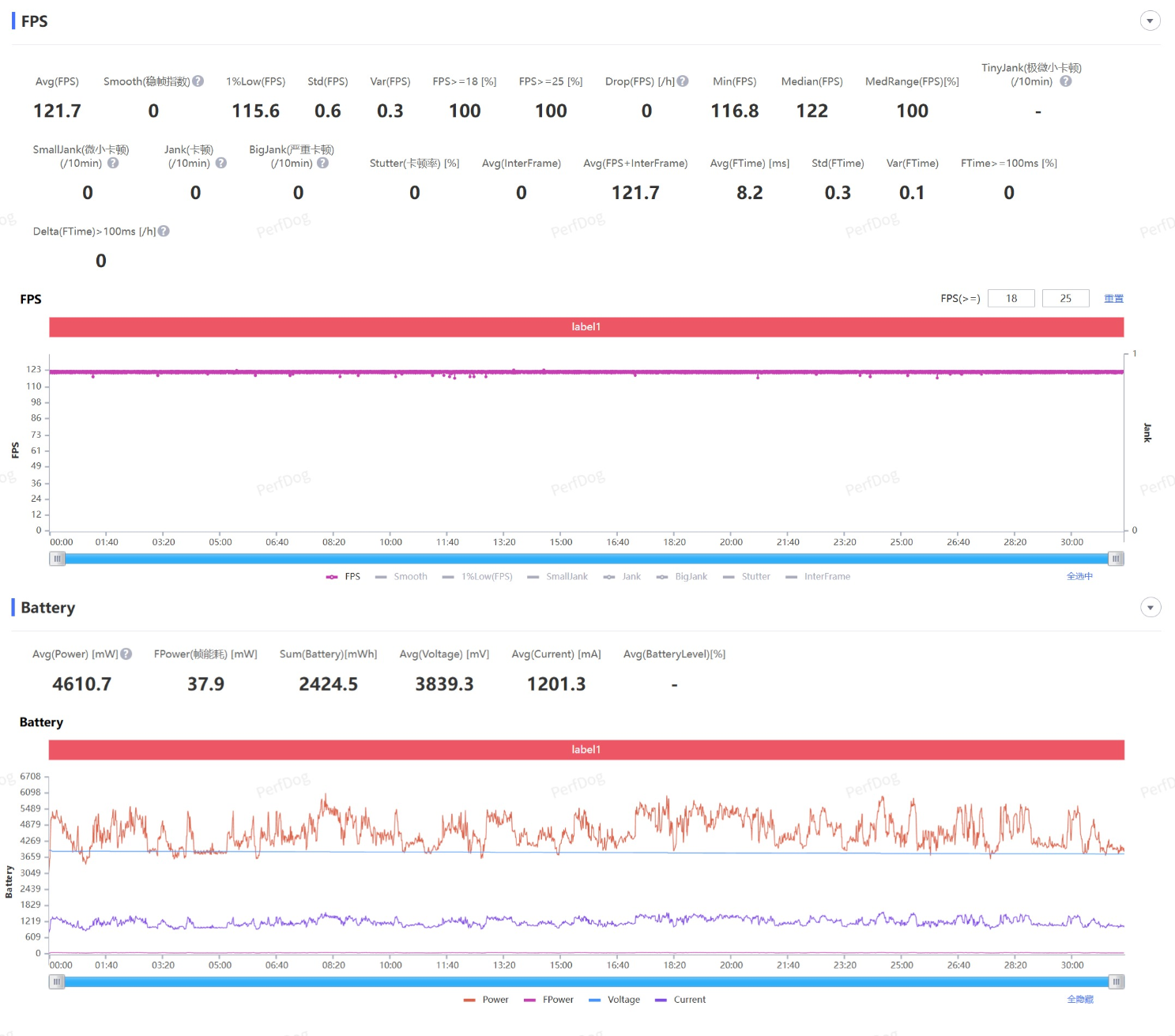Click select-all link under FPS chart
1175x1036 pixels.
[x=1079, y=577]
